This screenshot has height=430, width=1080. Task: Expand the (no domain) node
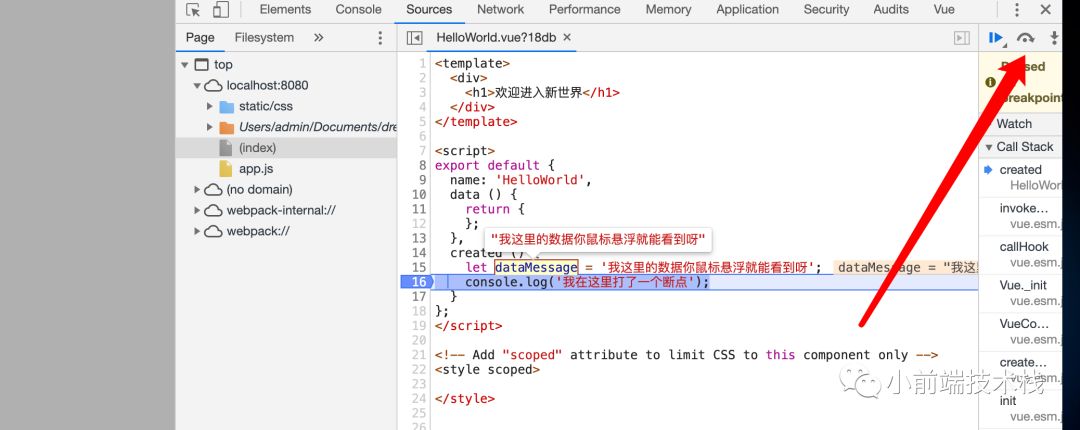click(x=197, y=190)
